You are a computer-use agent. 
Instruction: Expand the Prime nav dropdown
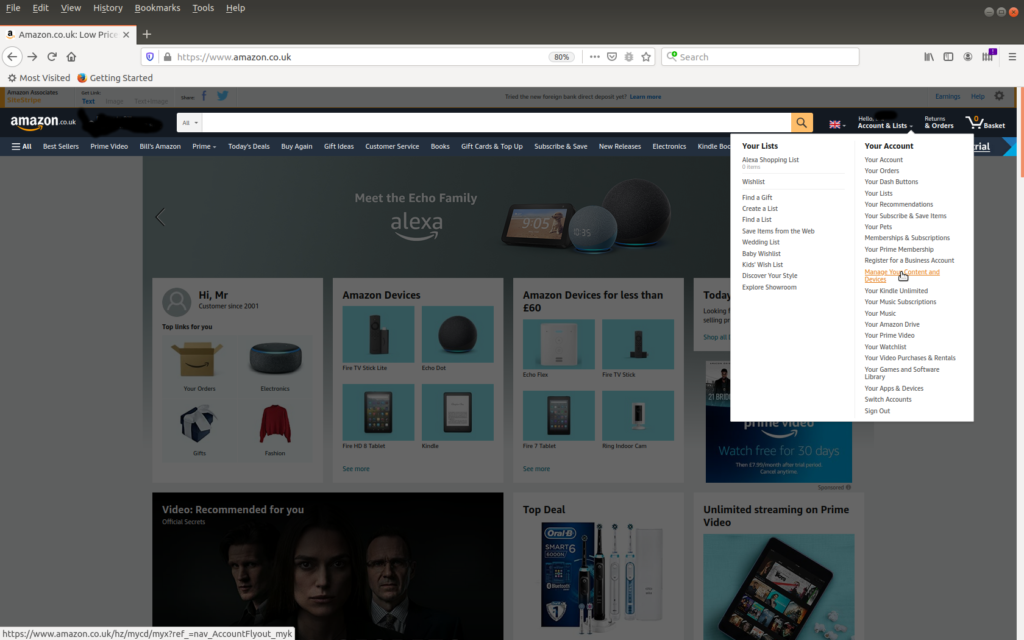point(204,146)
